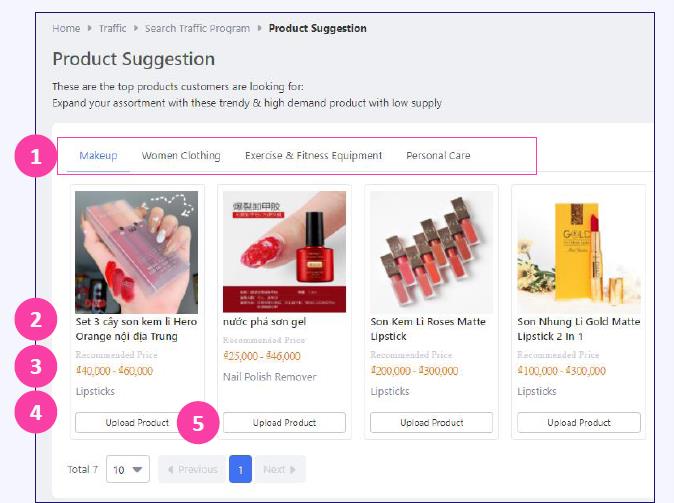The width and height of the screenshot is (674, 503).
Task: Expand the page size dropdown showing 10
Action: (x=128, y=469)
